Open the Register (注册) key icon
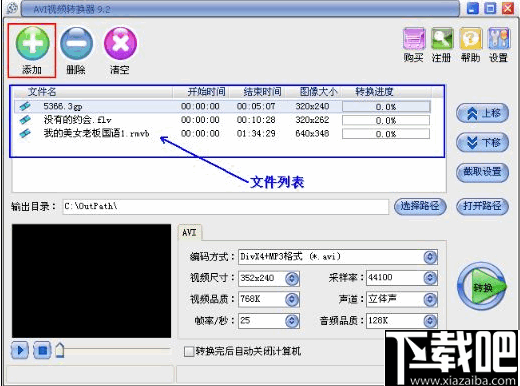 click(x=442, y=39)
